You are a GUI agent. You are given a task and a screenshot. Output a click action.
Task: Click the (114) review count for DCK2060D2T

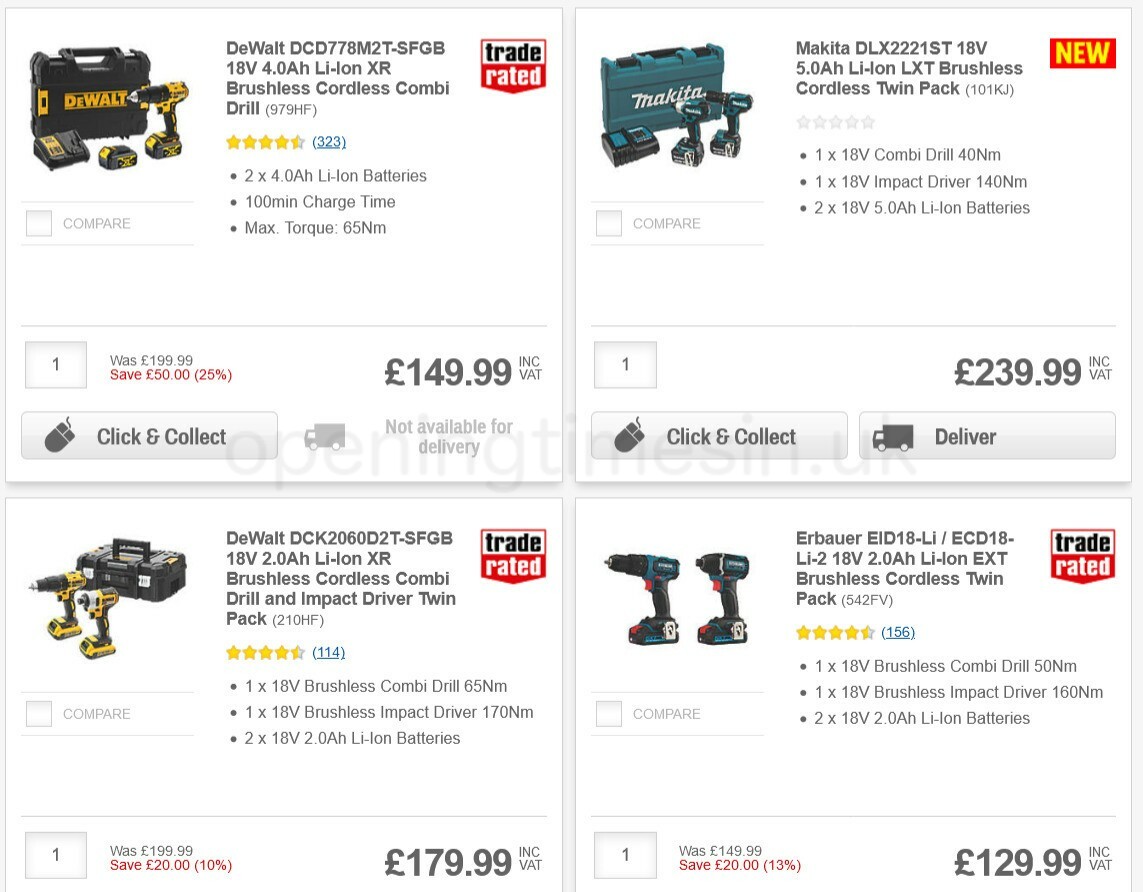pos(329,652)
